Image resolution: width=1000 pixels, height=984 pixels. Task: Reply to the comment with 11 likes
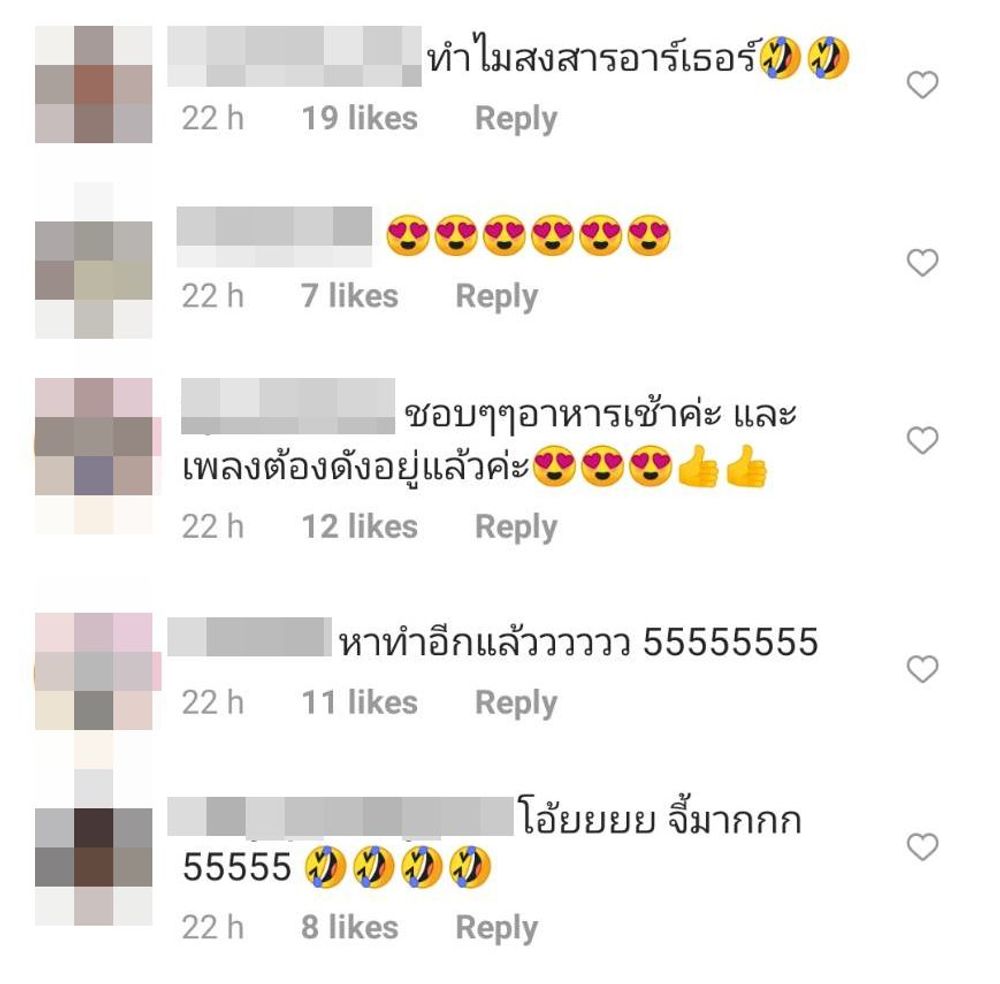click(516, 703)
